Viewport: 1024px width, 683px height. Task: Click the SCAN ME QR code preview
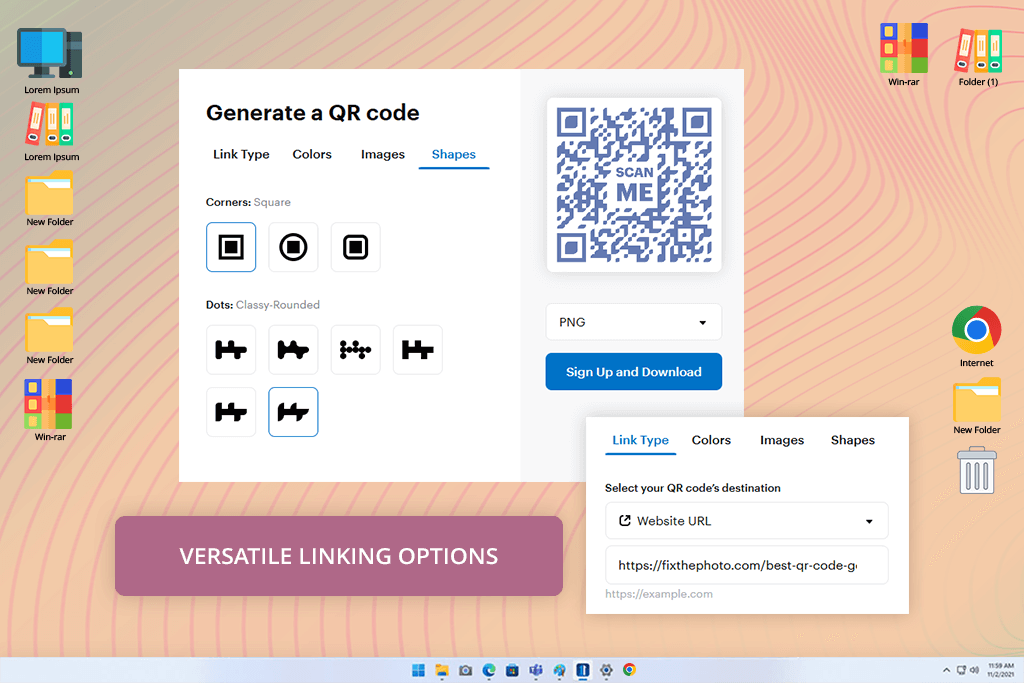[634, 185]
